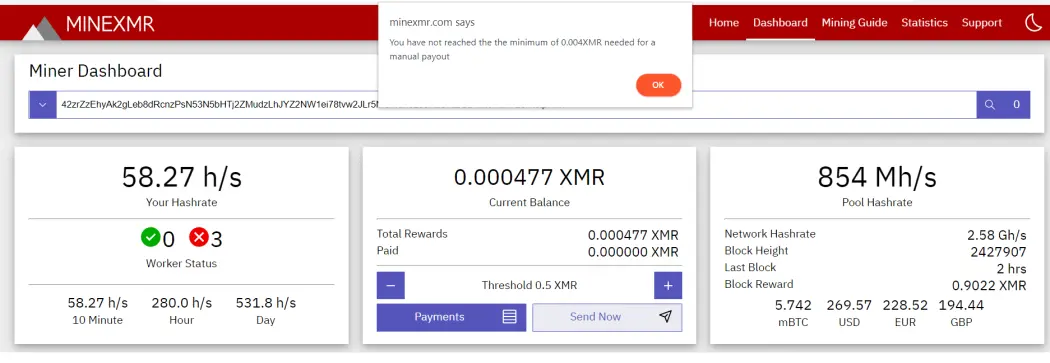The image size is (1050, 363).
Task: Toggle dark mode with the moon icon
Action: coord(1033,23)
